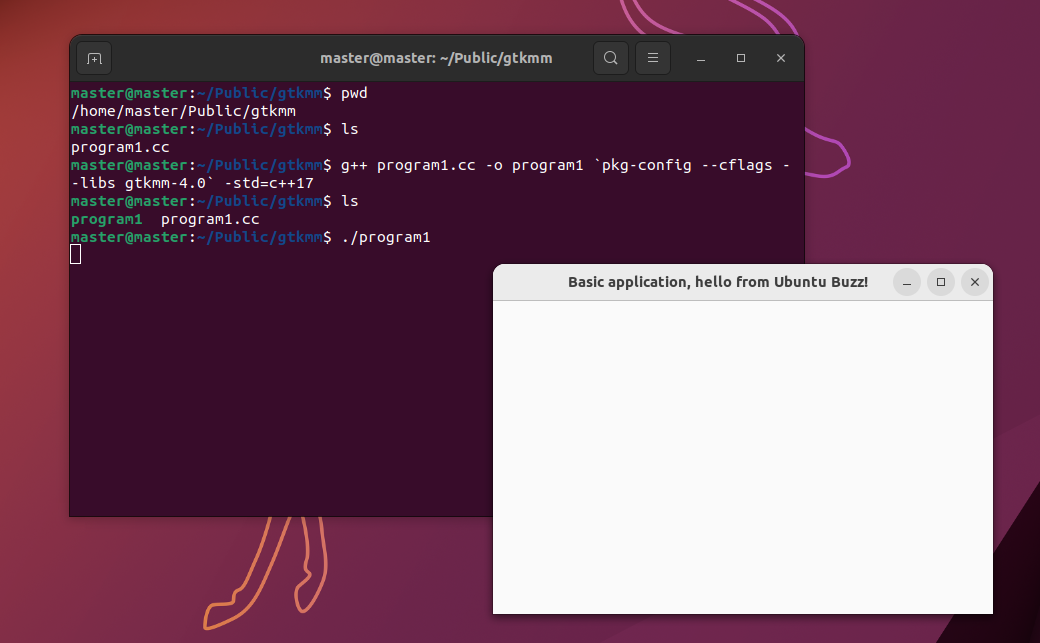Click the terminal search icon
This screenshot has width=1040, height=643.
(x=611, y=58)
